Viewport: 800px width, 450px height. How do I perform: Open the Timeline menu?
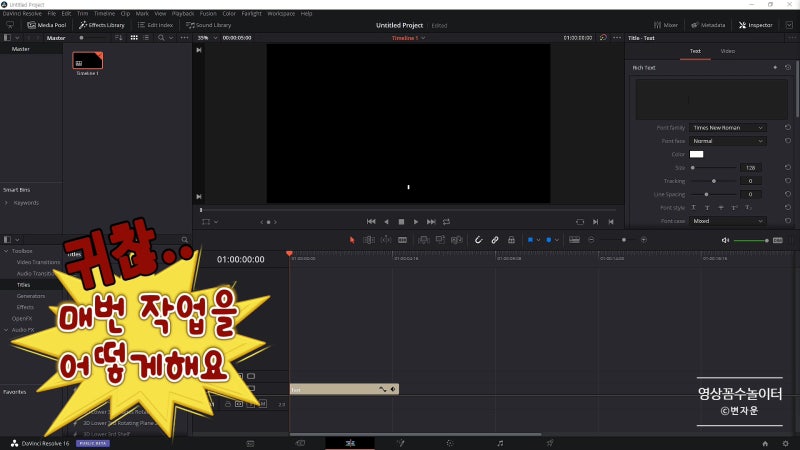104,14
